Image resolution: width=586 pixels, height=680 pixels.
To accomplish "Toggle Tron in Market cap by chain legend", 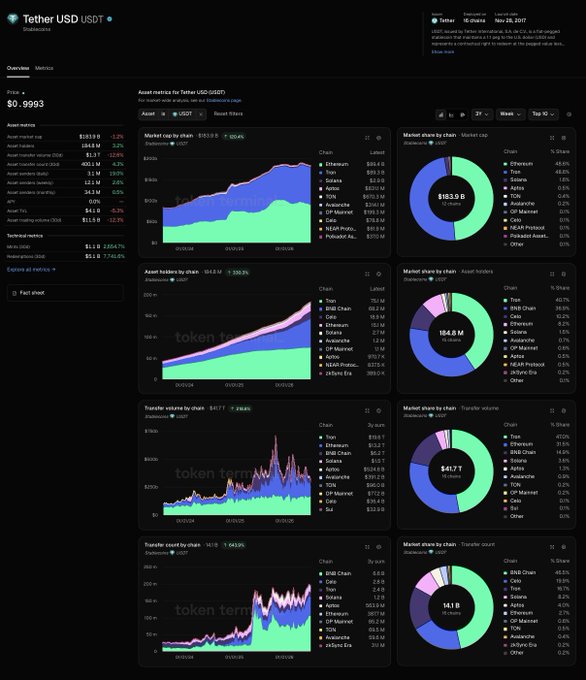I will coord(351,172).
